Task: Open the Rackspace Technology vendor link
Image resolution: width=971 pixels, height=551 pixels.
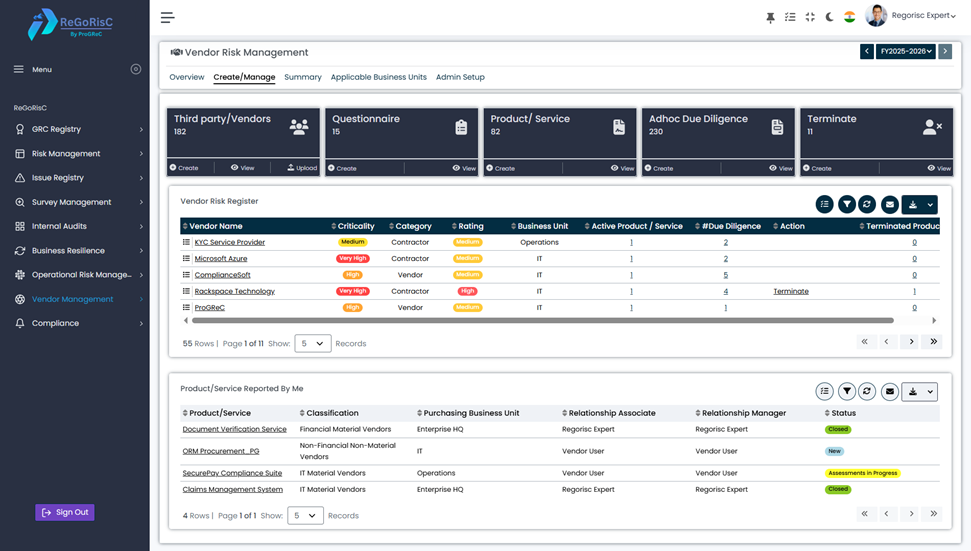Action: [234, 291]
